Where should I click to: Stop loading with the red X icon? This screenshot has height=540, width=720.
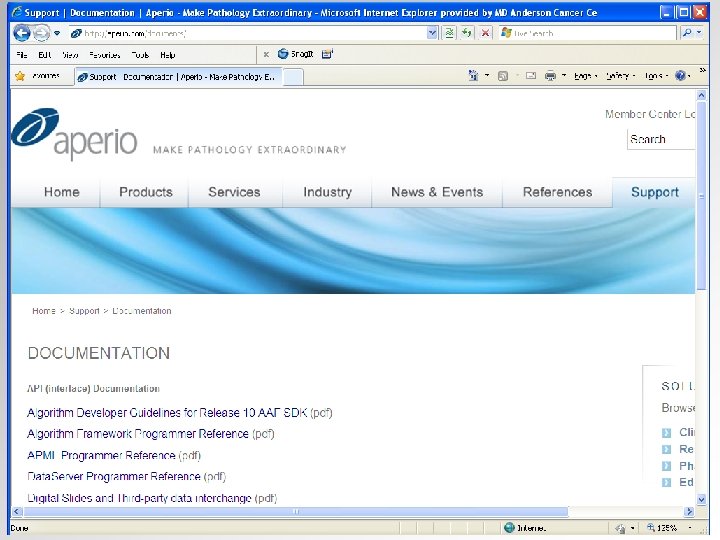point(485,33)
